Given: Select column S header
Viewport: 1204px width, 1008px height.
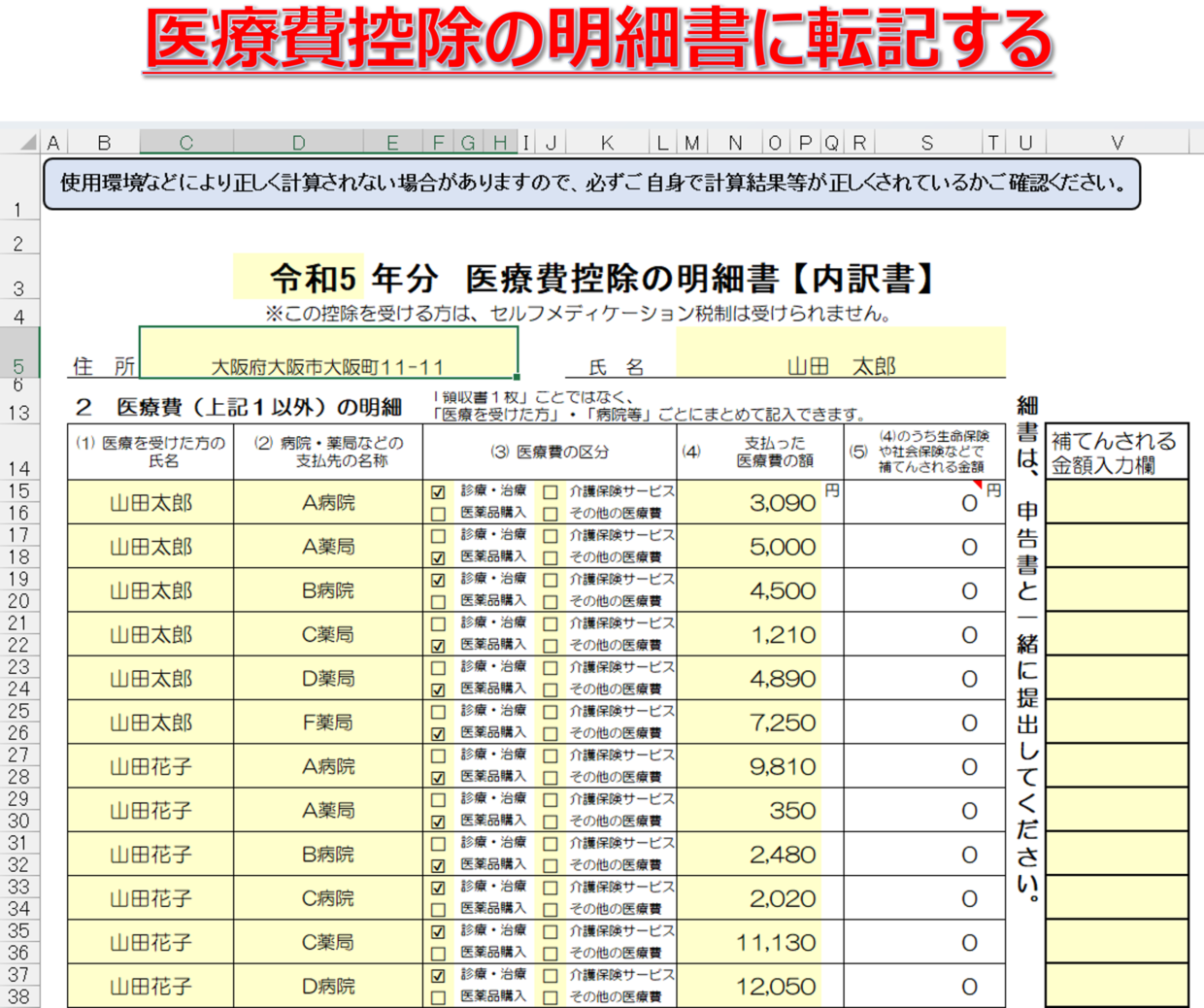Looking at the screenshot, I should click(926, 143).
